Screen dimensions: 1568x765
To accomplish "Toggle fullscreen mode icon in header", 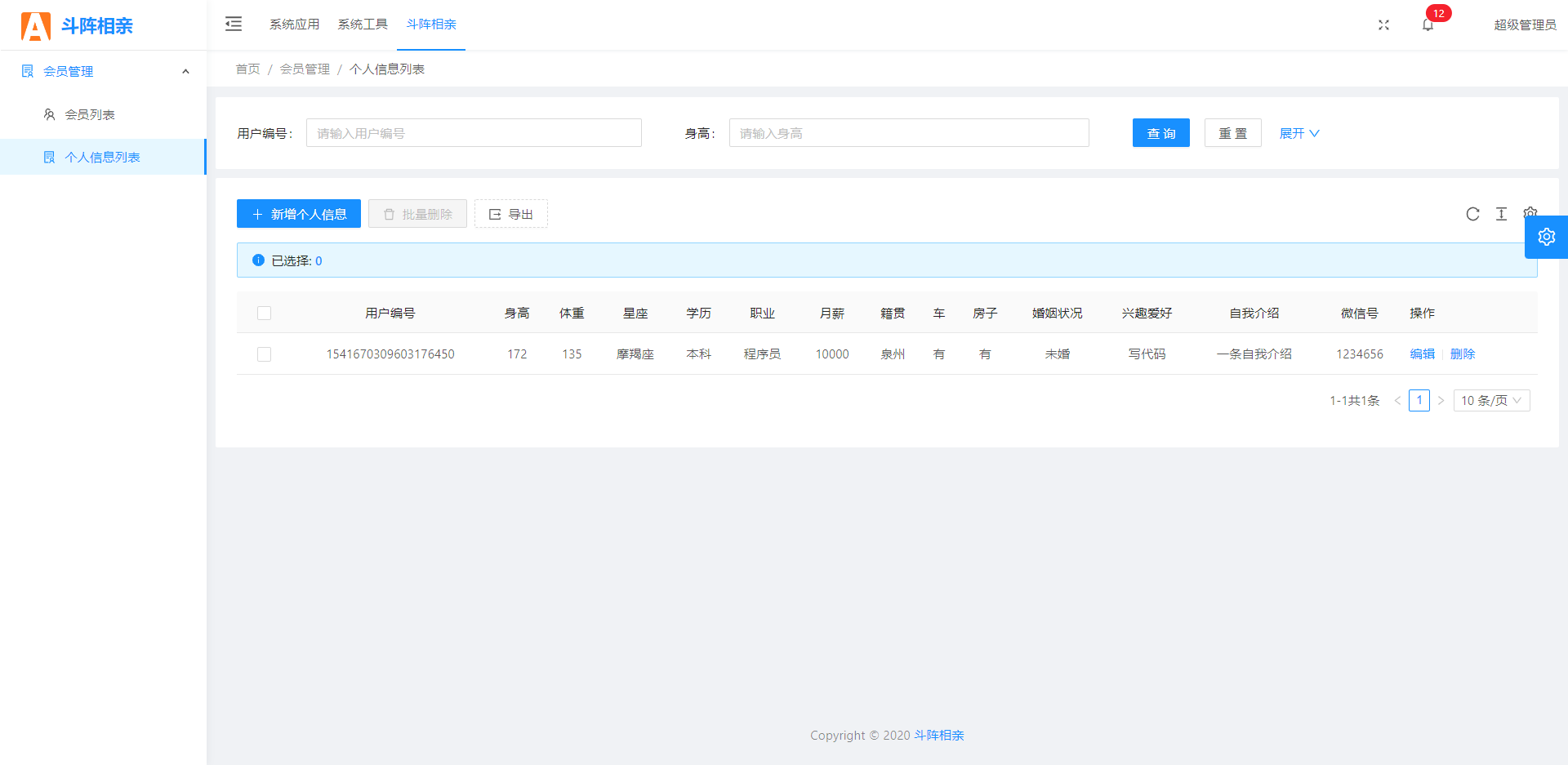I will (1383, 25).
